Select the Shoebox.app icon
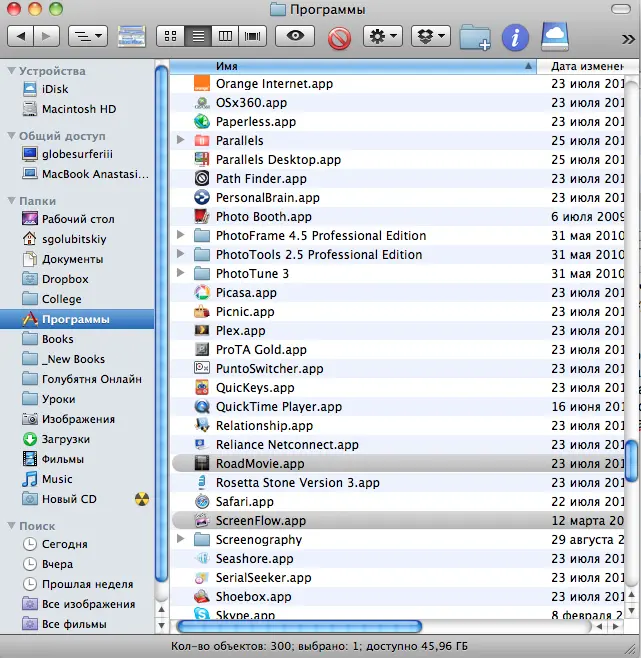 coord(202,596)
